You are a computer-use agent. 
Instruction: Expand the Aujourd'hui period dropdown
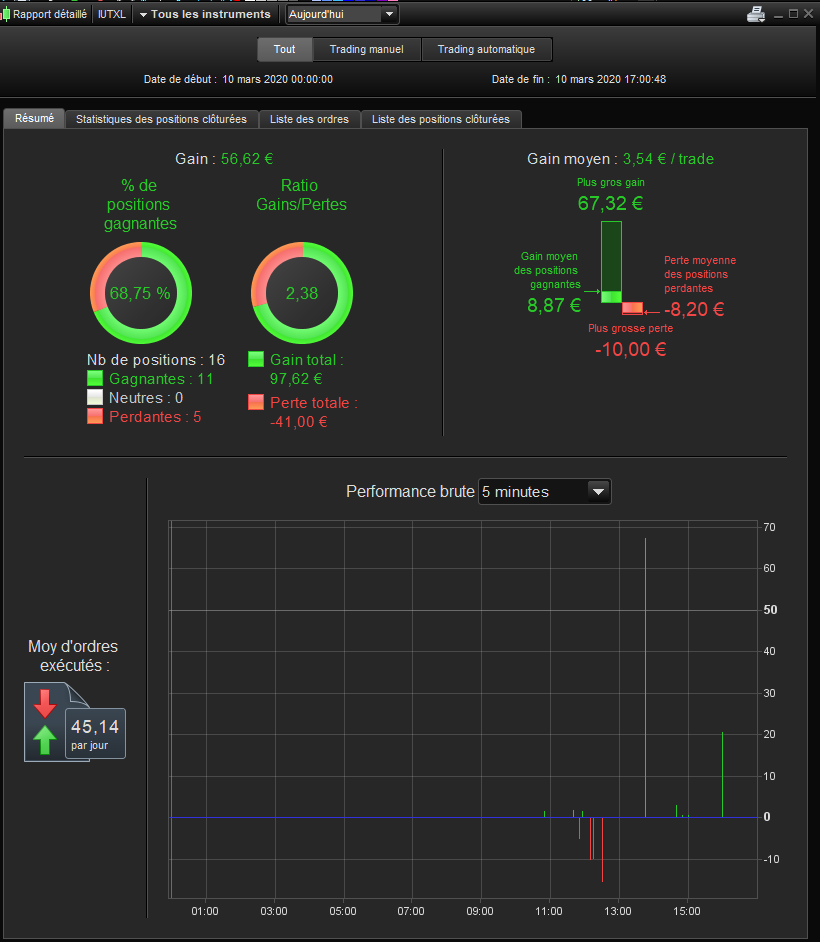[x=342, y=14]
